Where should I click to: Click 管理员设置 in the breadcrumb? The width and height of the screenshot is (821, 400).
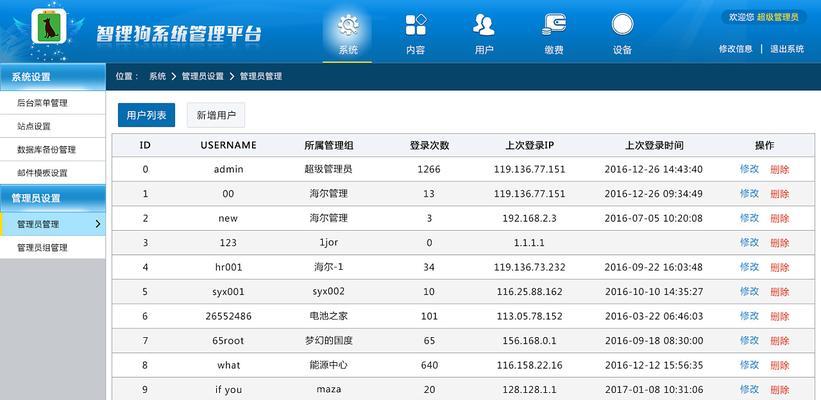tap(203, 76)
